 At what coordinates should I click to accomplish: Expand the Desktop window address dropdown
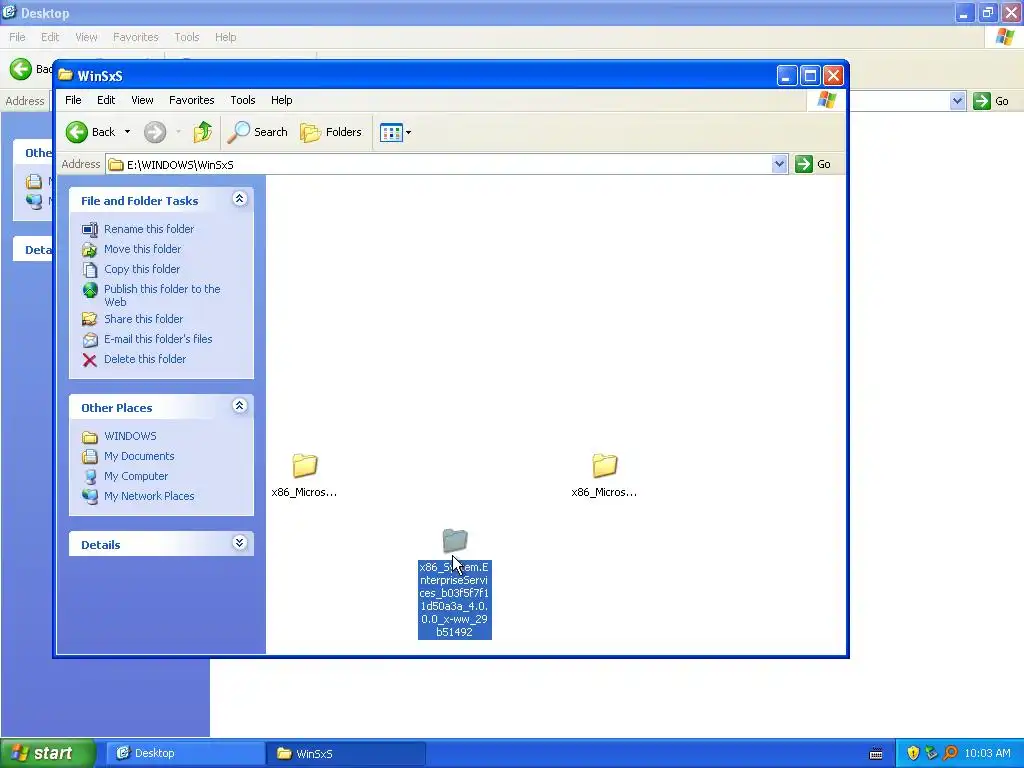click(957, 101)
